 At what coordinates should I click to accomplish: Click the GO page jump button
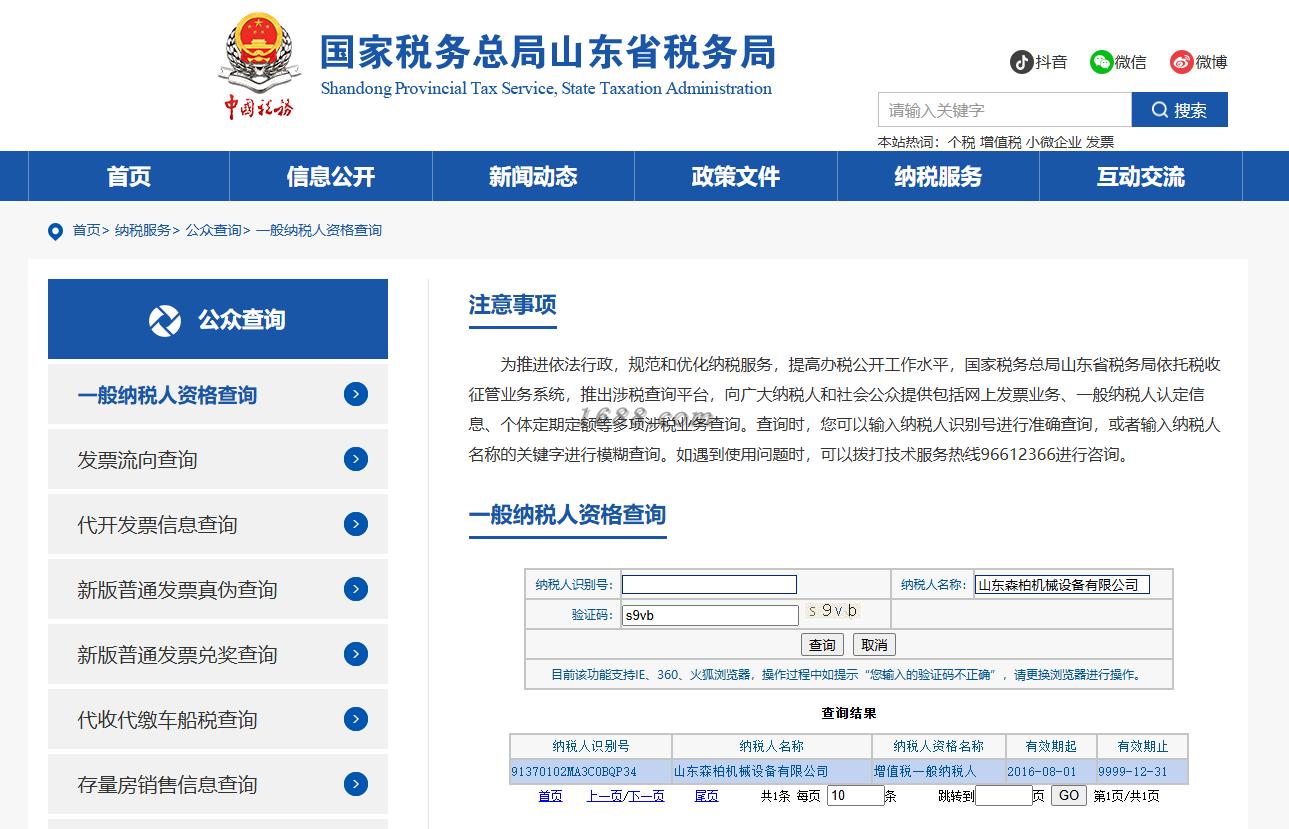(x=1069, y=795)
